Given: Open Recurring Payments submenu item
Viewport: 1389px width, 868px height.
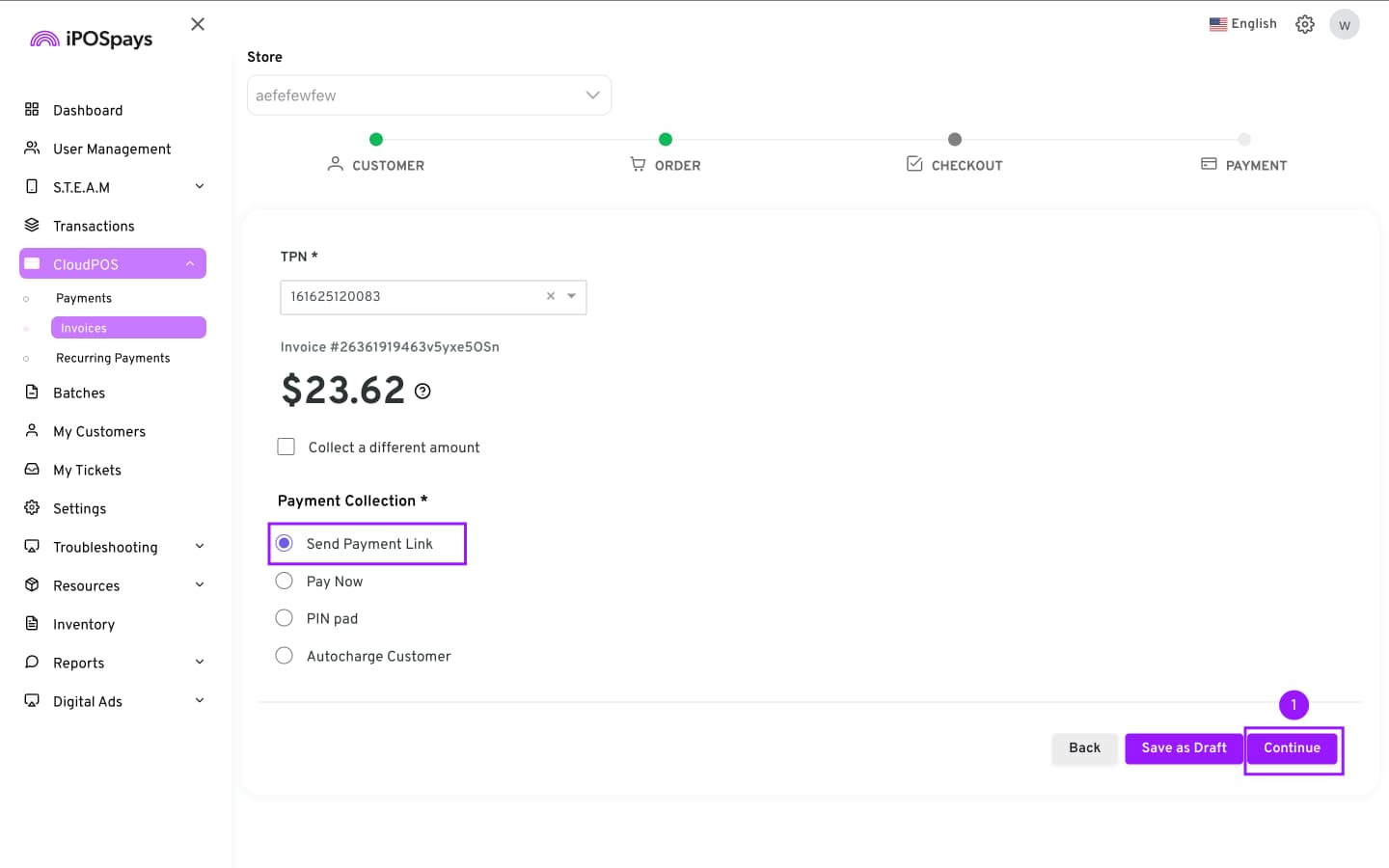Looking at the screenshot, I should [x=113, y=358].
